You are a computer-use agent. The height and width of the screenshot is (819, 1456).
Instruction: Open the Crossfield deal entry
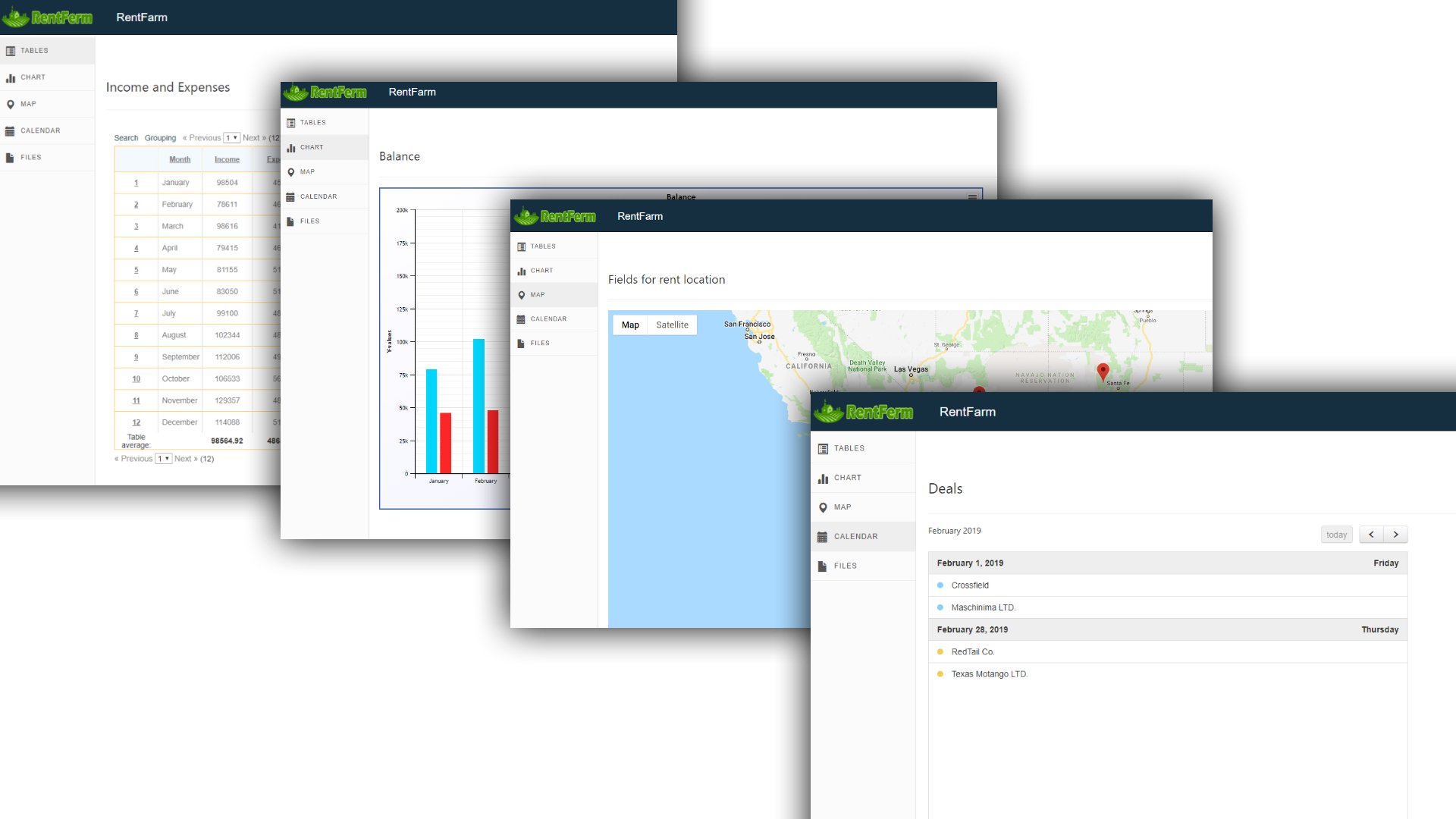pos(1168,585)
